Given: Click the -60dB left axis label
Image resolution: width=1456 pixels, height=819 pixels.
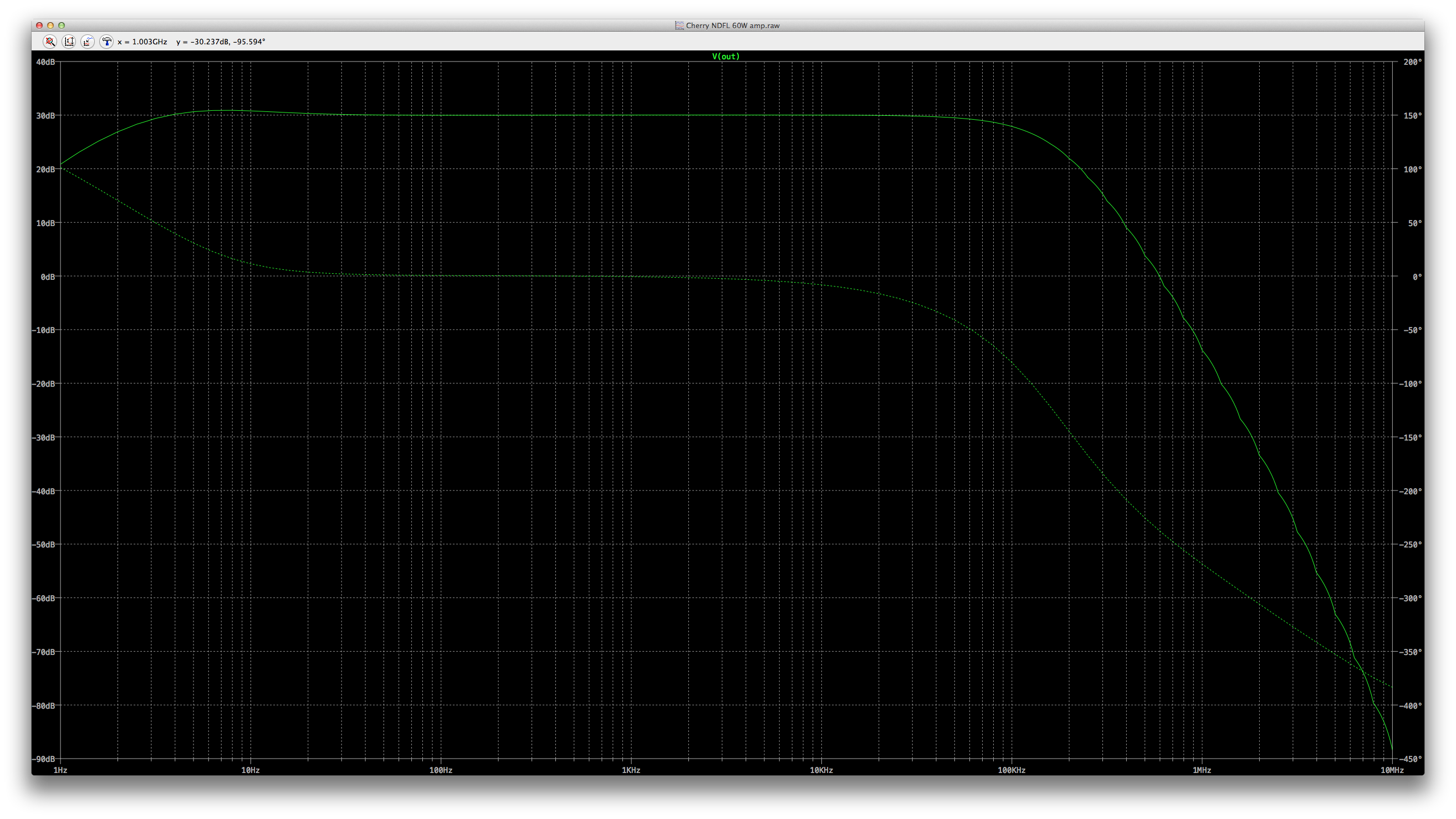Looking at the screenshot, I should tap(43, 598).
